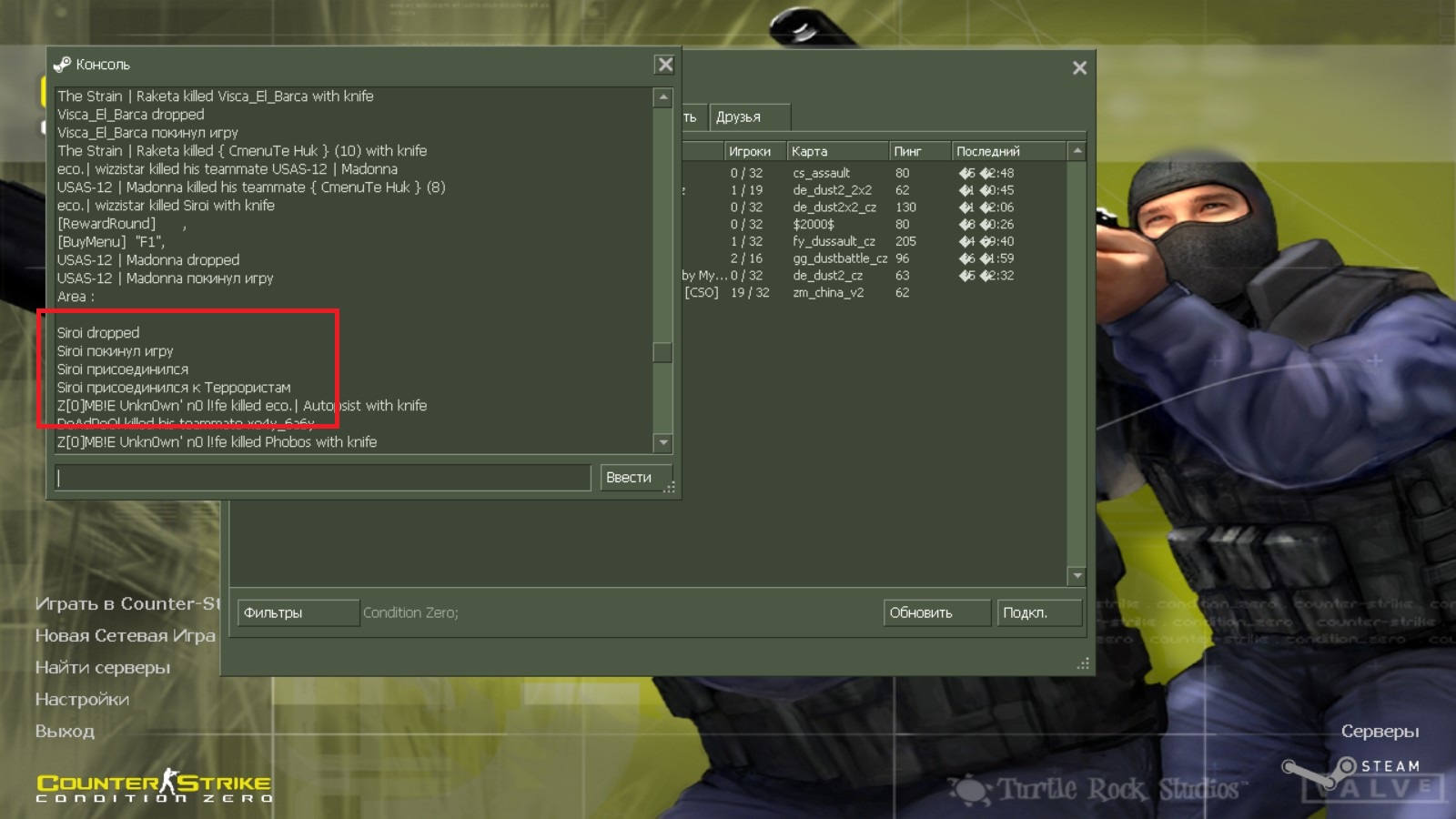Click Обновить to refresh servers
Image resolution: width=1456 pixels, height=819 pixels.
point(935,613)
